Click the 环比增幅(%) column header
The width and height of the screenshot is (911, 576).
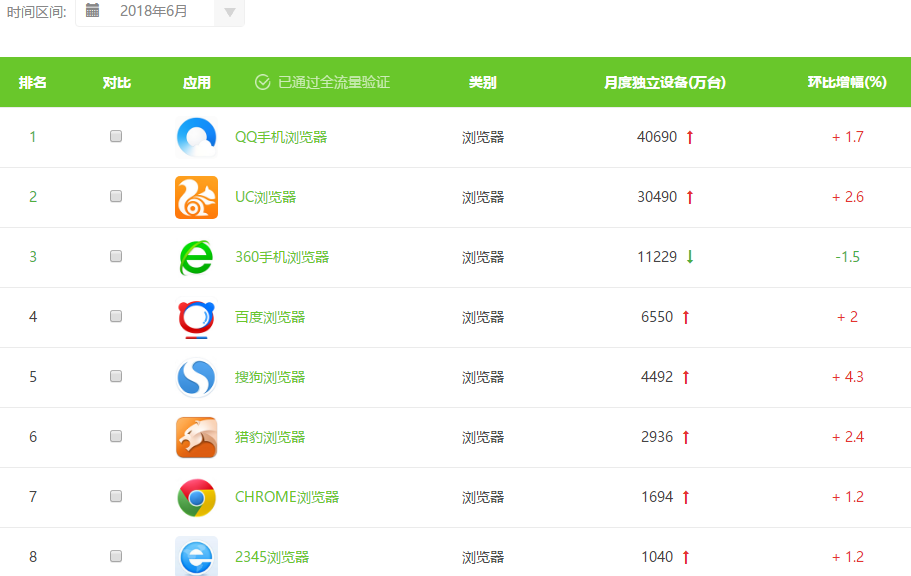(847, 83)
